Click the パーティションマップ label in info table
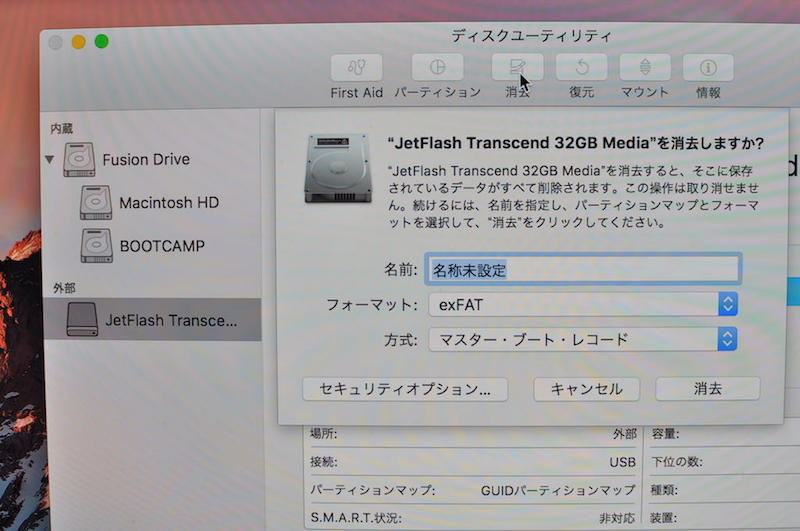Viewport: 800px width, 531px height. coord(373,490)
